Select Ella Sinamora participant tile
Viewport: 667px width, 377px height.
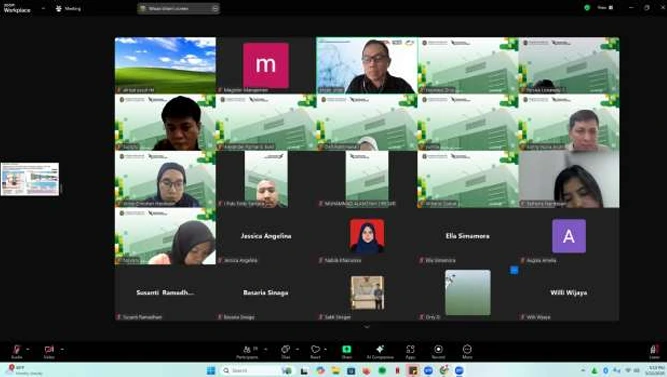pos(467,236)
